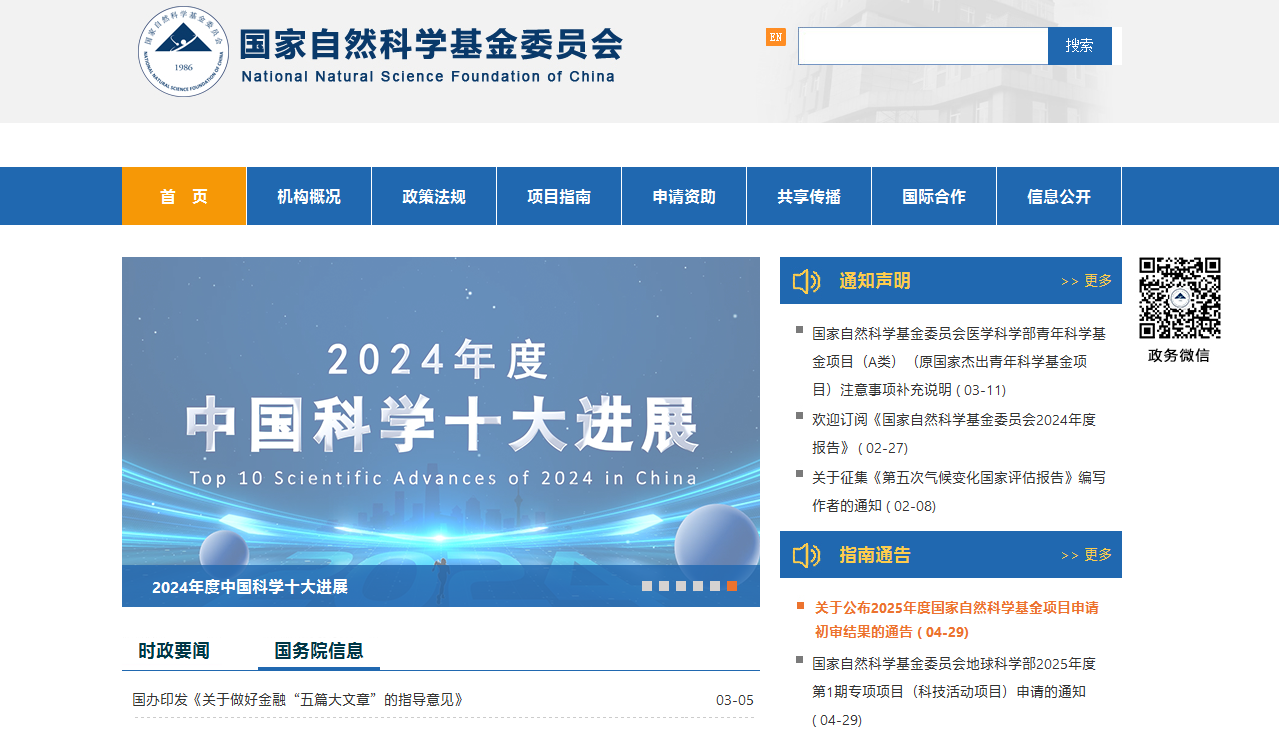Screen dimensions: 1279x729
Task: Click the circular NSFC 1986 logo emblem
Action: pyautogui.click(x=183, y=51)
